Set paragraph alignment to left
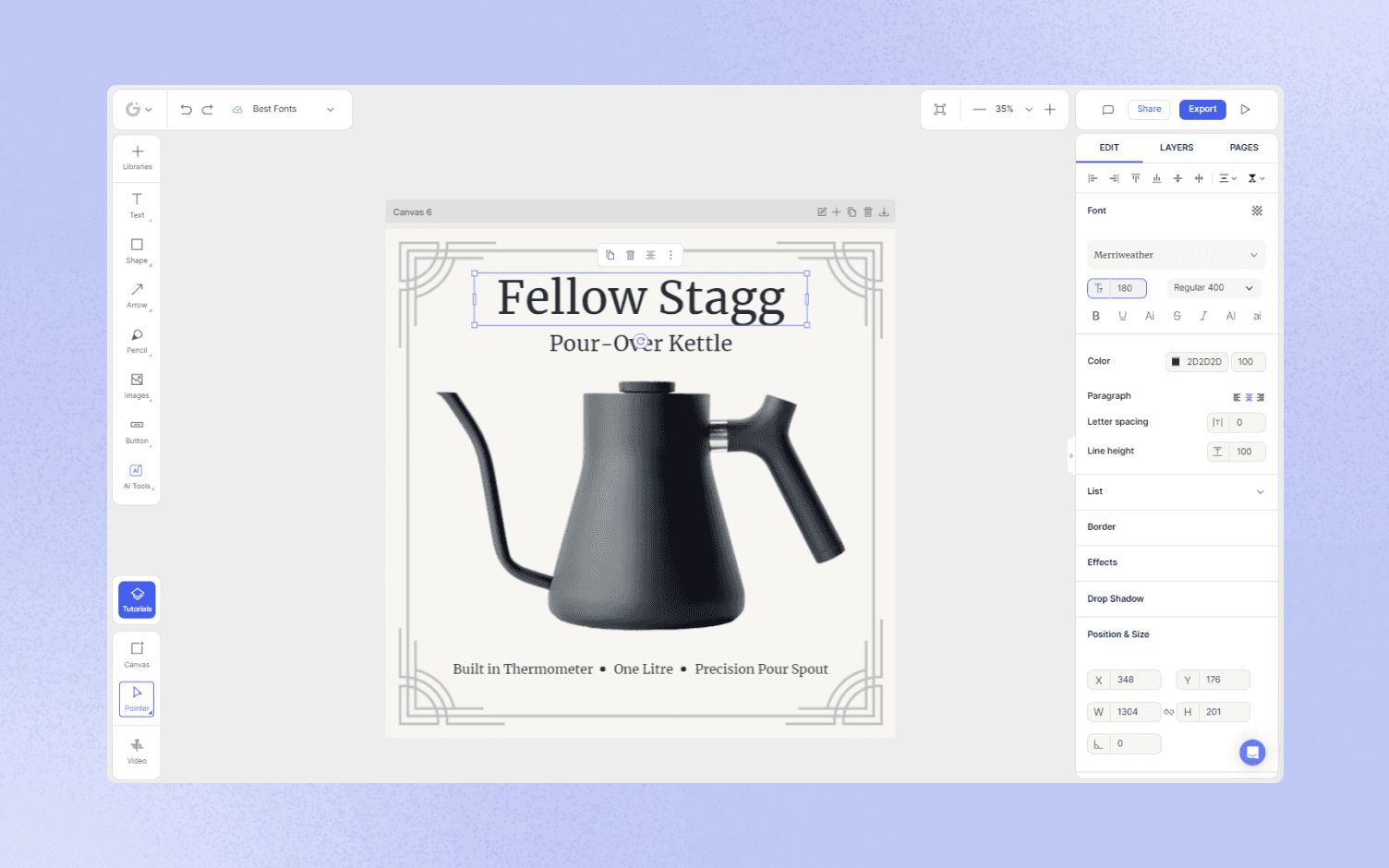Image resolution: width=1389 pixels, height=868 pixels. coord(1237,397)
